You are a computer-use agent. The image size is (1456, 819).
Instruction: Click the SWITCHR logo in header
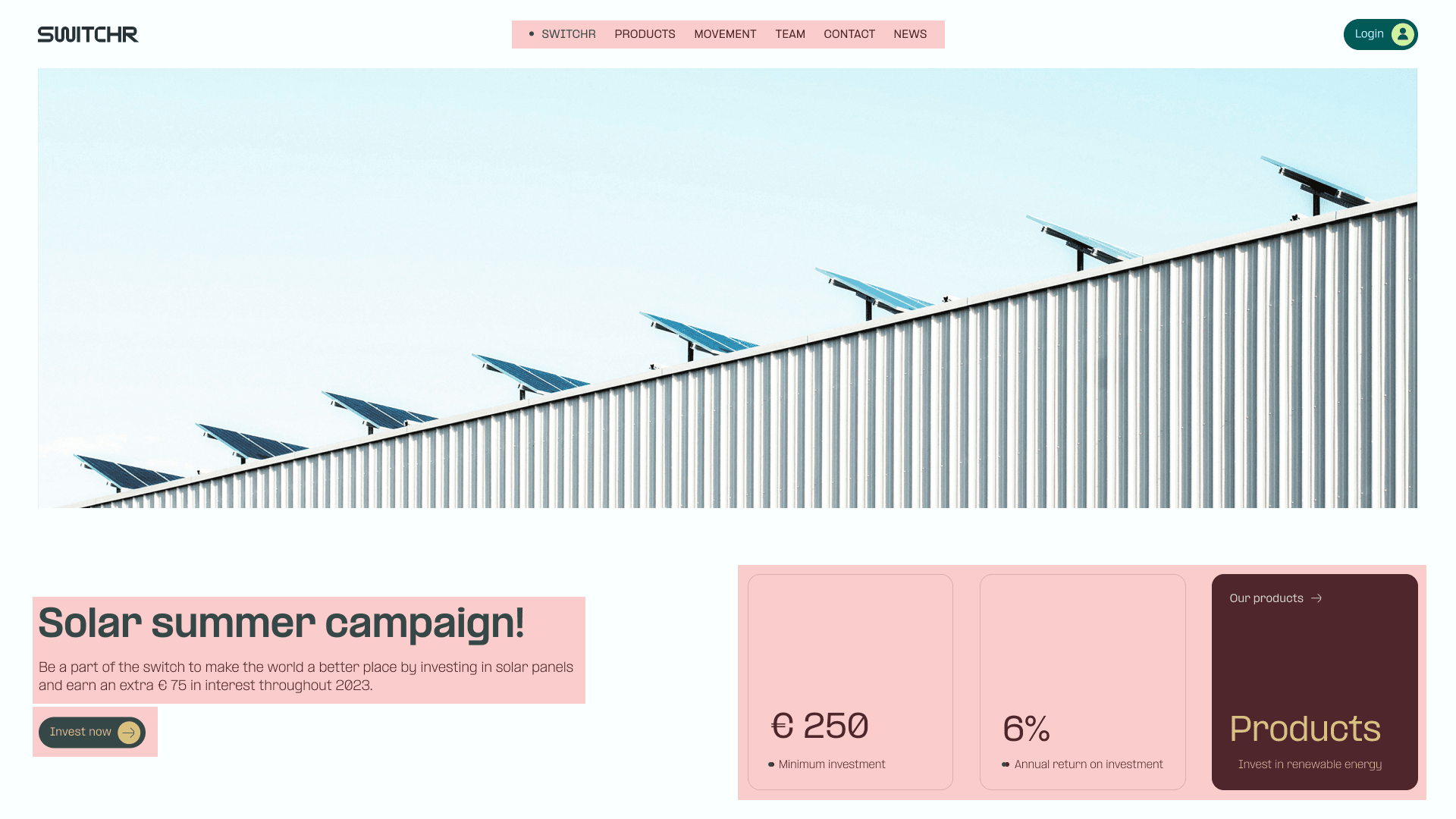(x=88, y=34)
